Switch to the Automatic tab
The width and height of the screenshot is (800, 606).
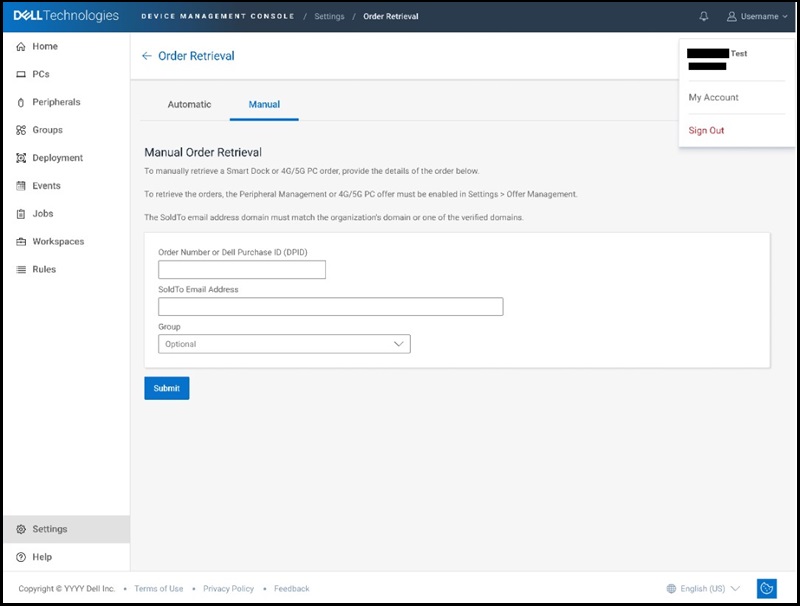click(x=191, y=103)
